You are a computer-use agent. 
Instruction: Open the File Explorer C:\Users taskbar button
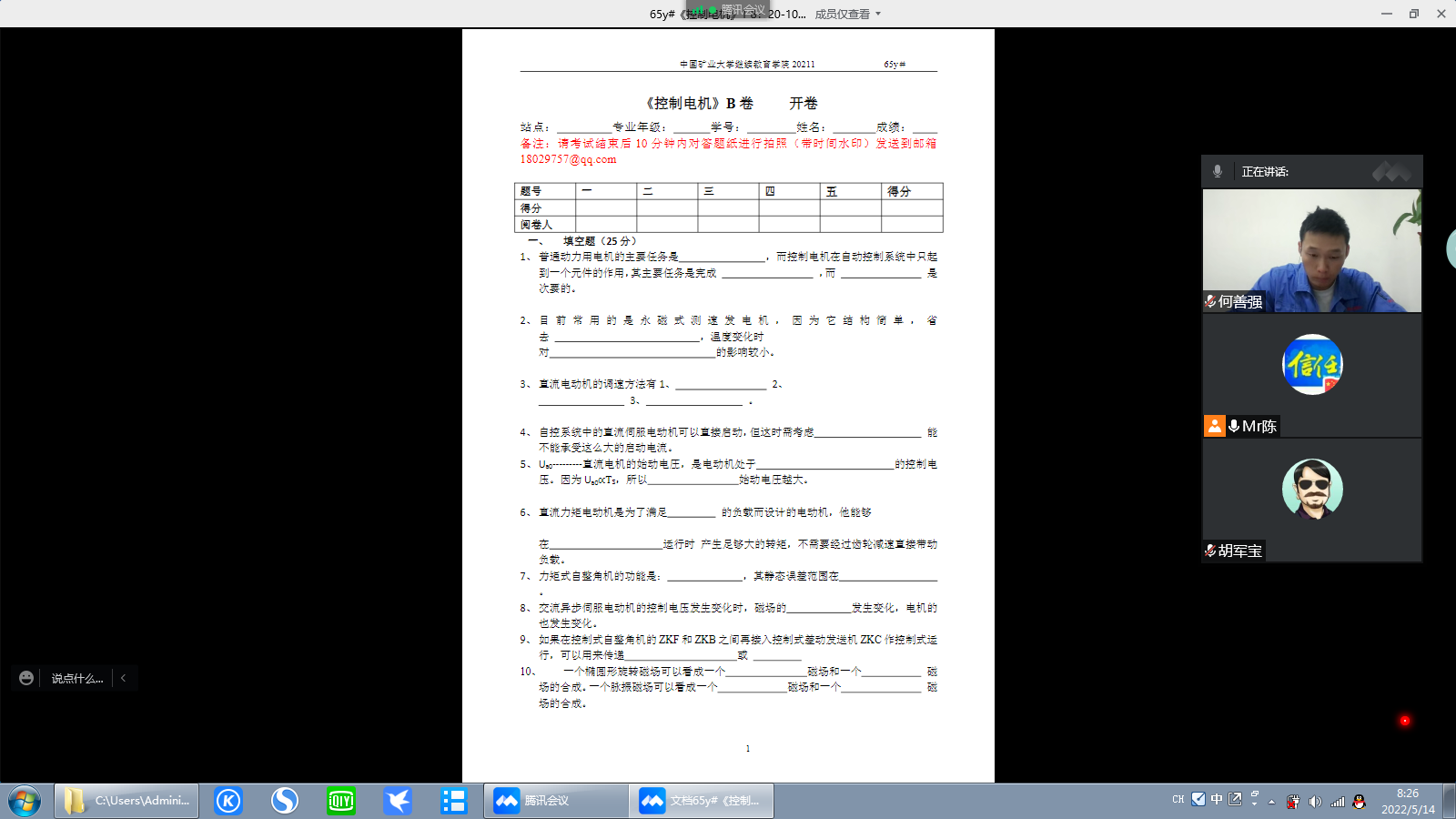(127, 801)
